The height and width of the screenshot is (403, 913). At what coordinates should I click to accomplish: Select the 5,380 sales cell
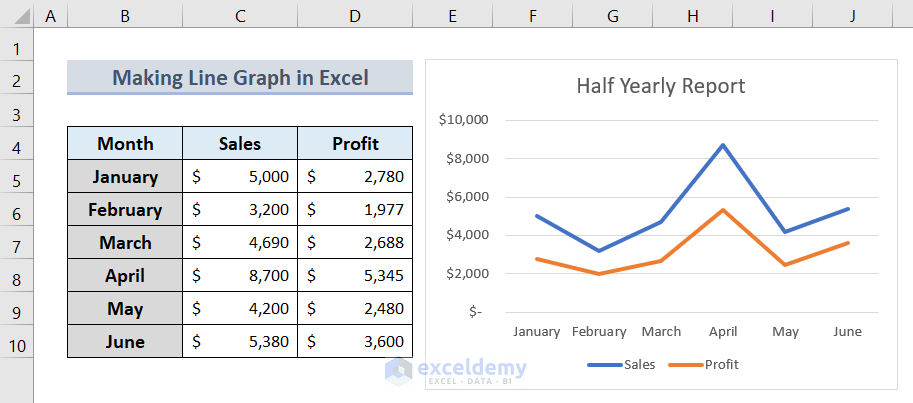pos(240,341)
